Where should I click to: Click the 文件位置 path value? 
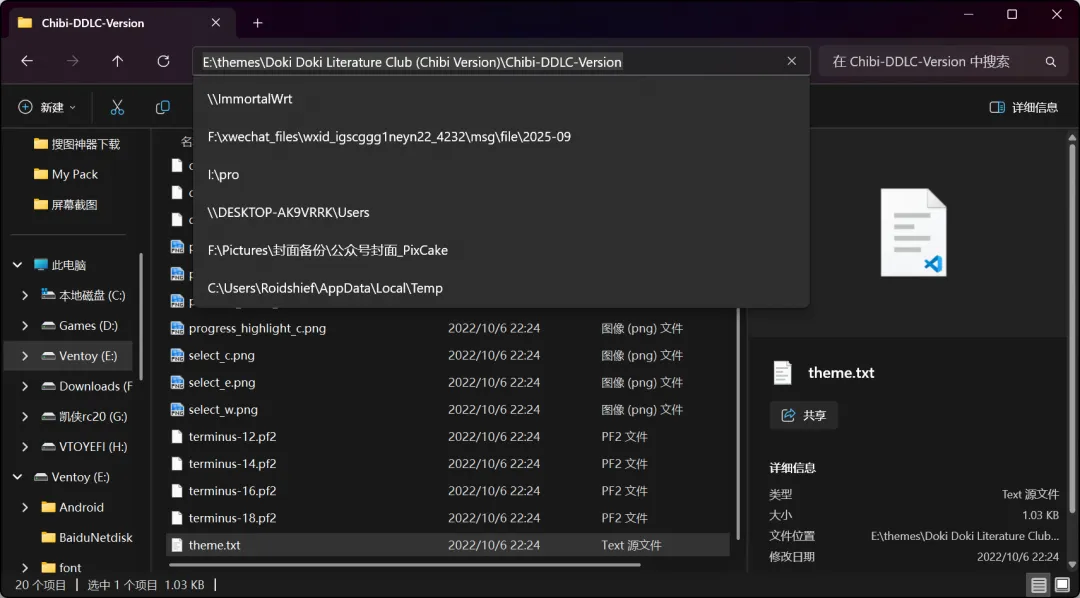coord(965,536)
